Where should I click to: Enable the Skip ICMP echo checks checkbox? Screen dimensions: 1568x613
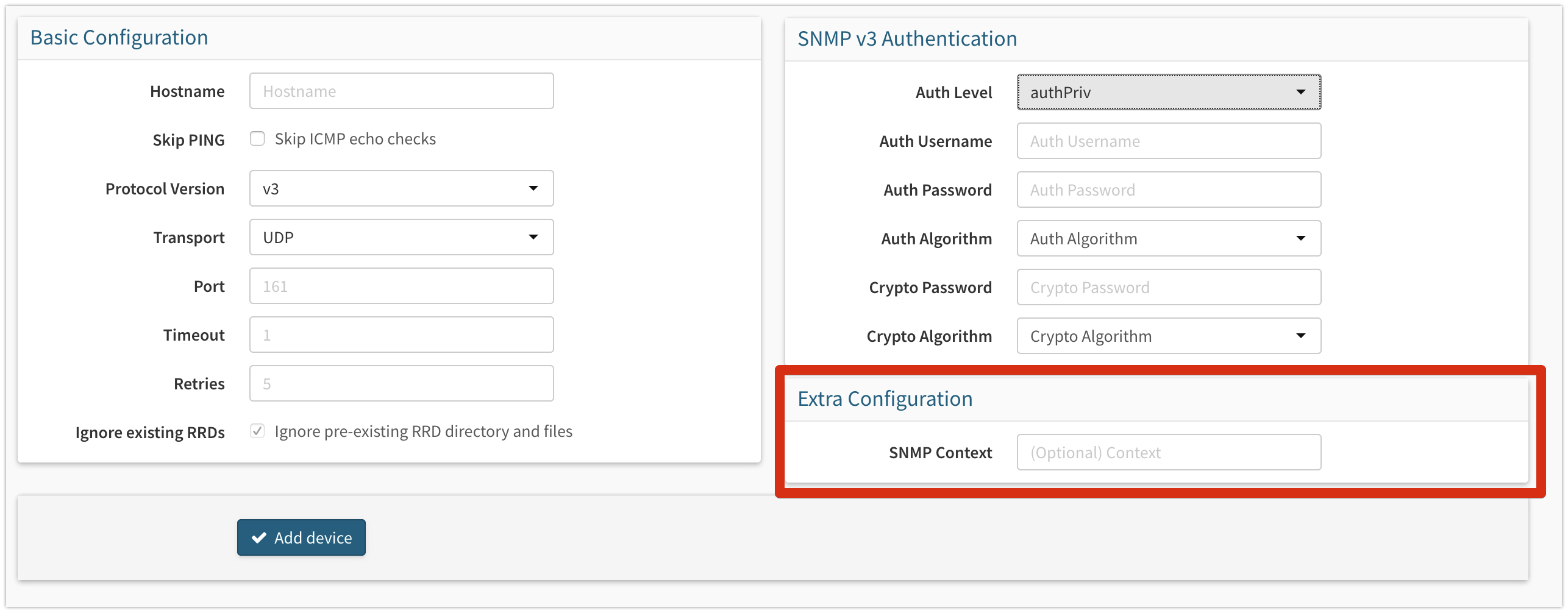pos(257,139)
